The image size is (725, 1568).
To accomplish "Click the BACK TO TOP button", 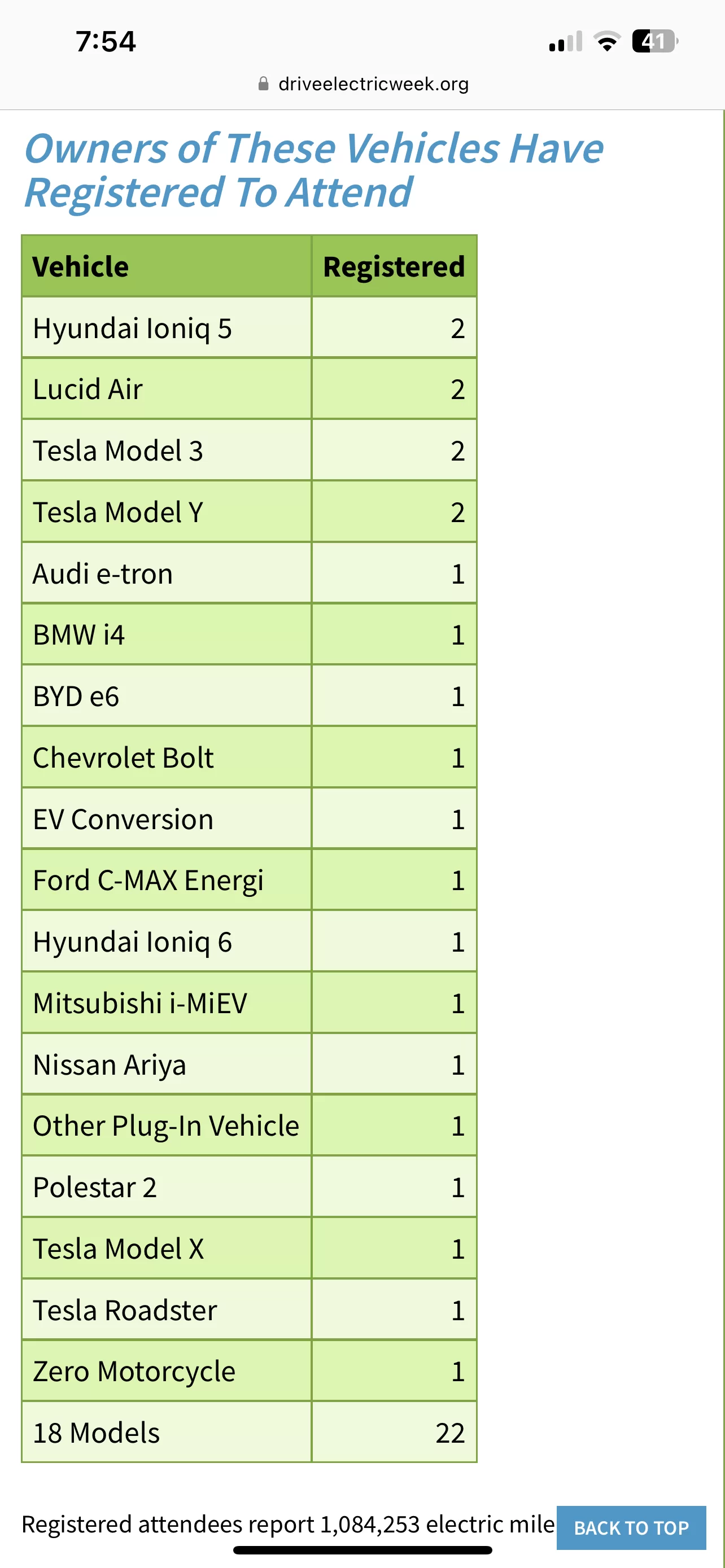I will [x=631, y=1527].
